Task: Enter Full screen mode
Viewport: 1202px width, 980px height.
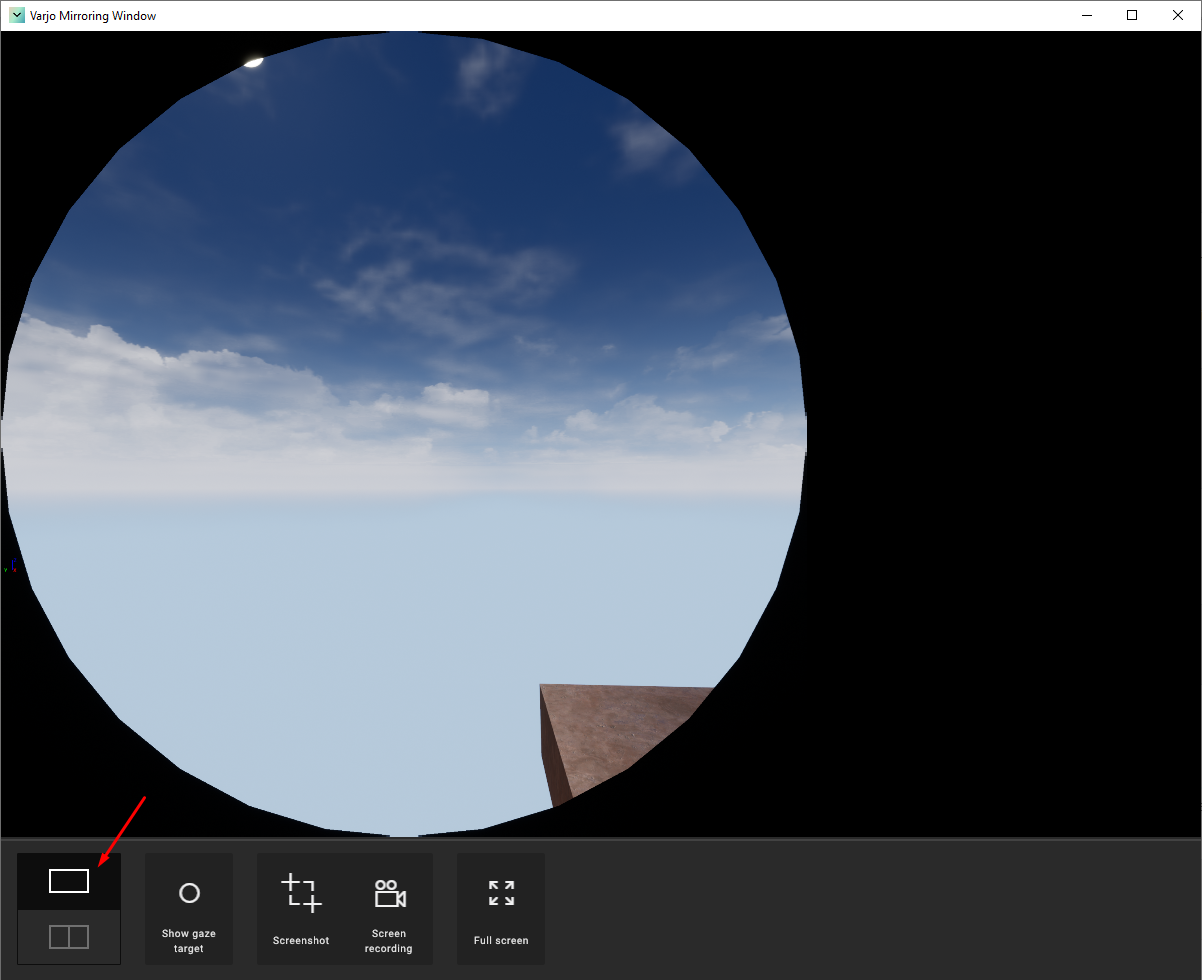Action: (501, 909)
